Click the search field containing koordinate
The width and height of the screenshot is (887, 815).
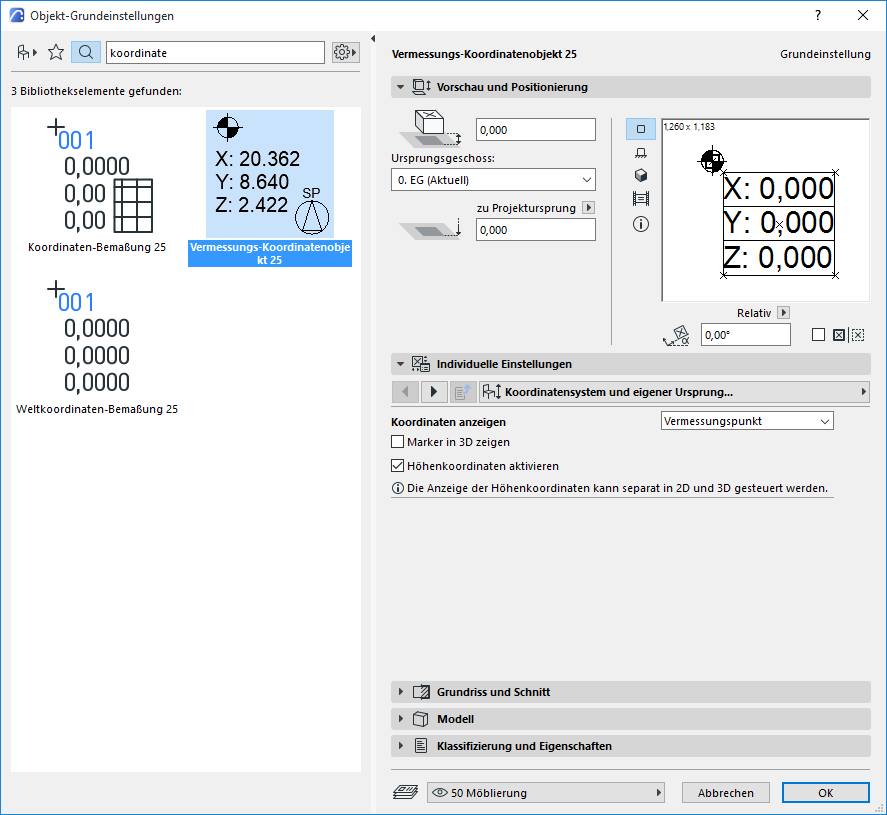click(216, 53)
